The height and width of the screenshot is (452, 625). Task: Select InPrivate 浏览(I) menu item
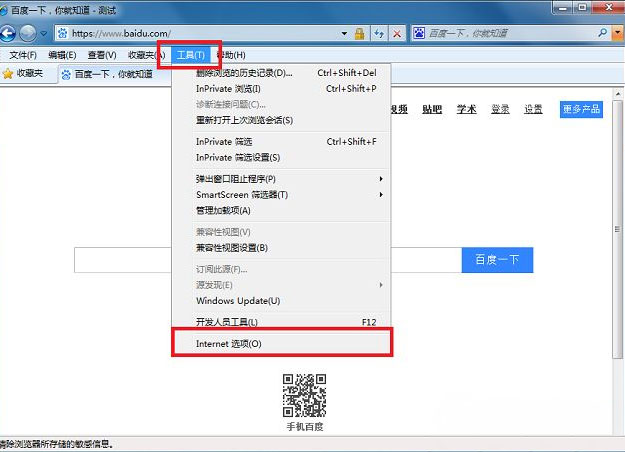tap(281, 88)
